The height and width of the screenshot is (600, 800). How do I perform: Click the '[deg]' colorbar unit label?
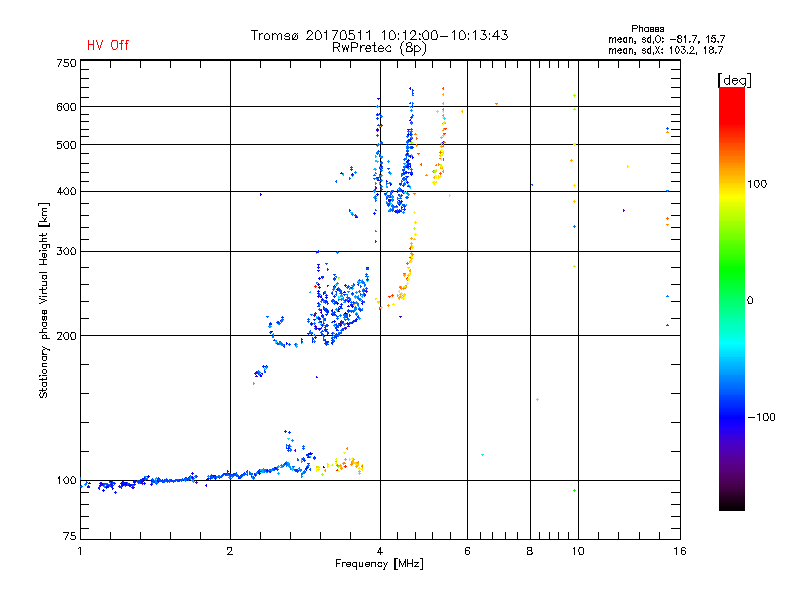(734, 80)
